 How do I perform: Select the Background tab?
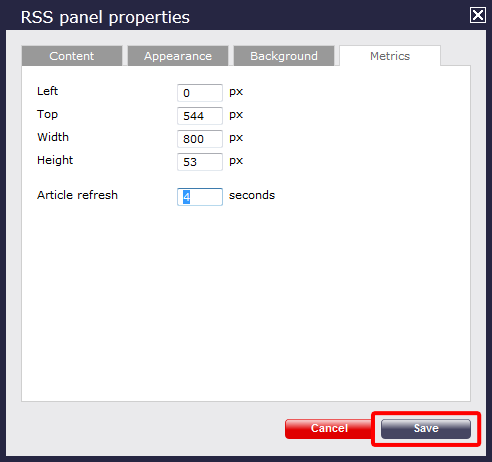coord(284,56)
